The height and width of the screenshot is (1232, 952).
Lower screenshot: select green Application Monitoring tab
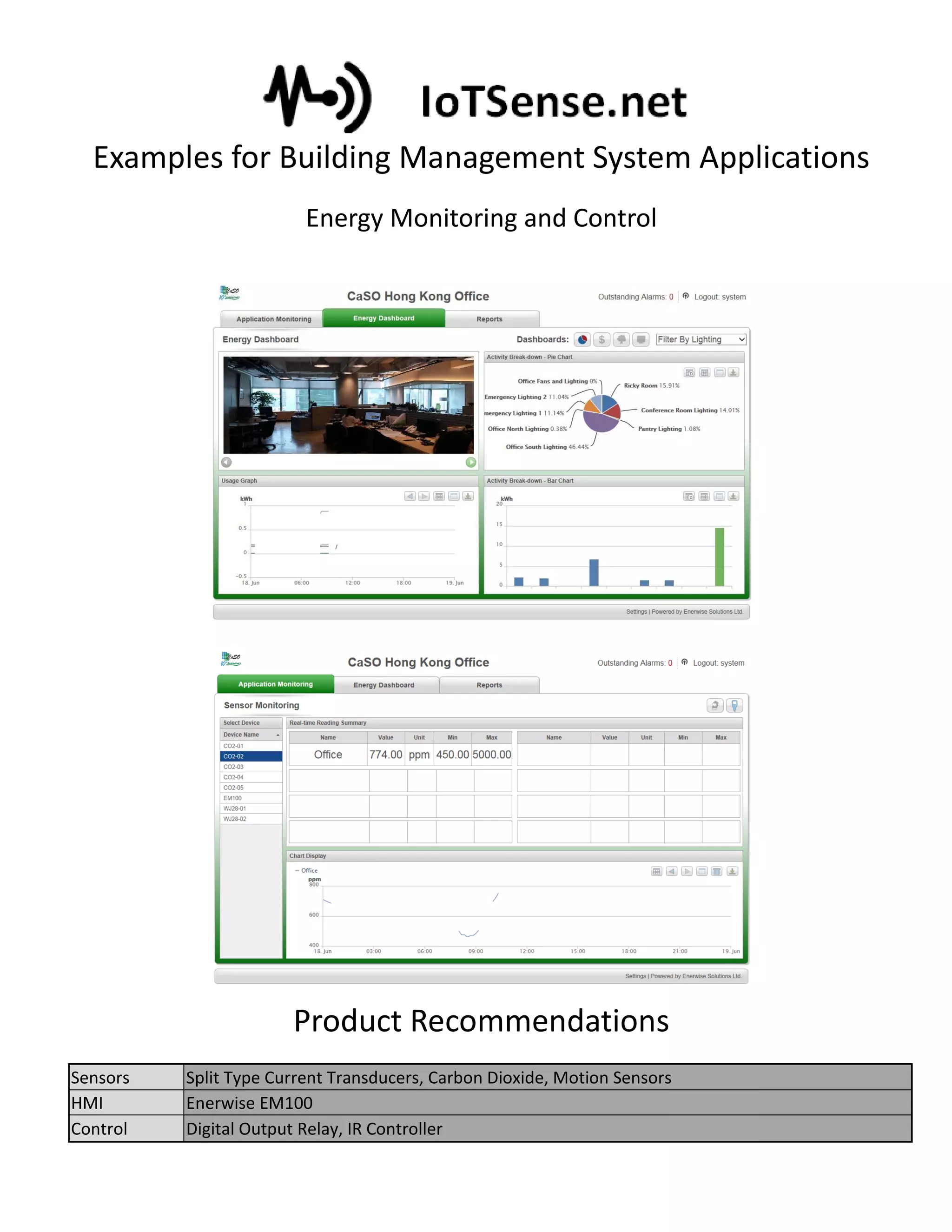click(275, 684)
